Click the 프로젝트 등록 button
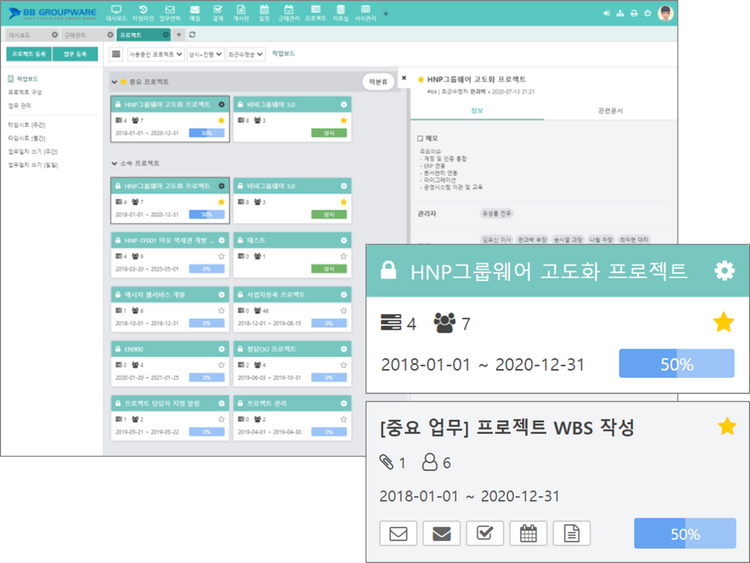750x563 pixels. click(x=29, y=54)
